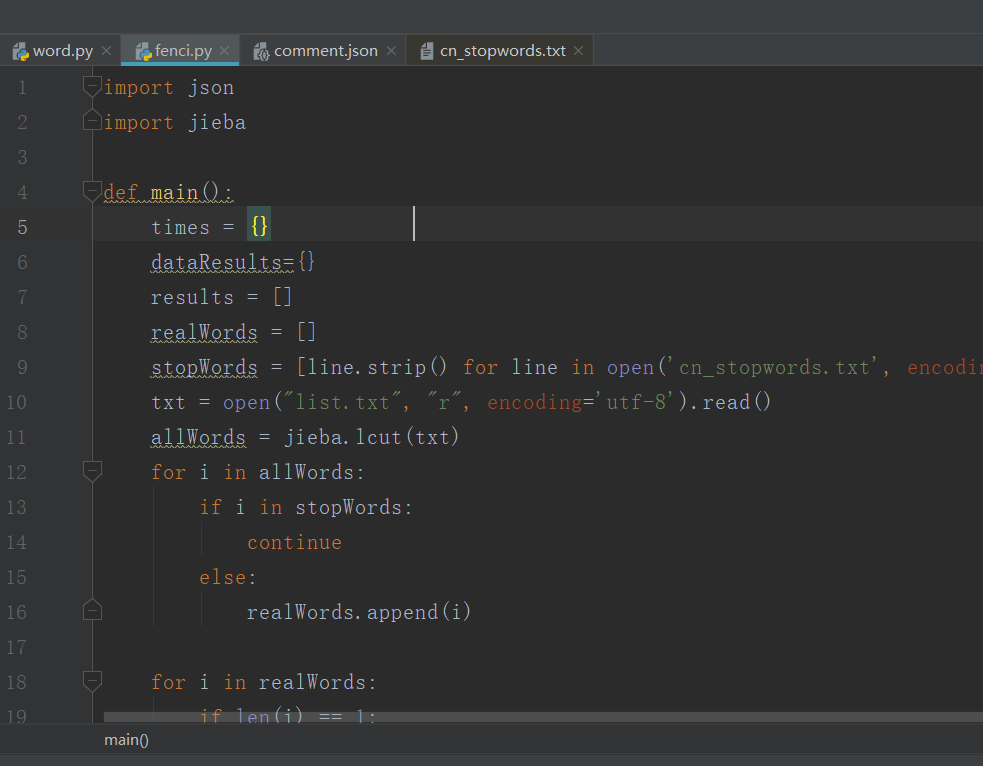Image resolution: width=983 pixels, height=766 pixels.
Task: Click 'for i in allWords:' line
Action: pyautogui.click(x=258, y=472)
